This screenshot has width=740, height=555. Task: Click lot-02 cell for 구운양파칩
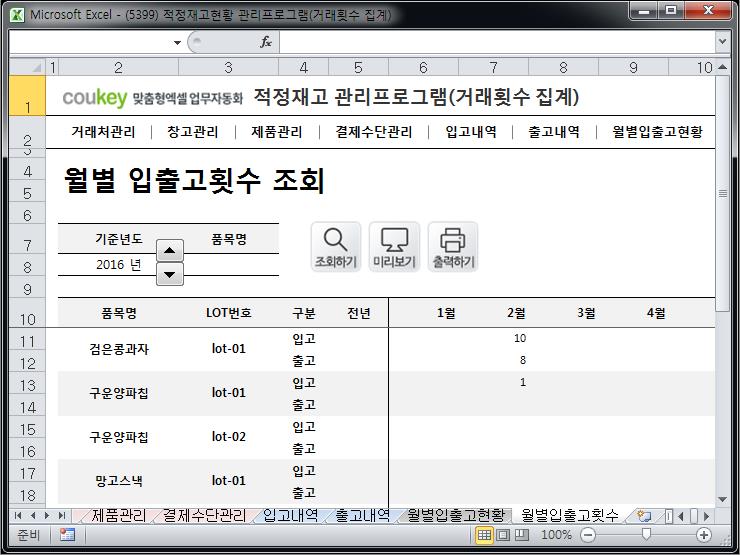point(228,437)
